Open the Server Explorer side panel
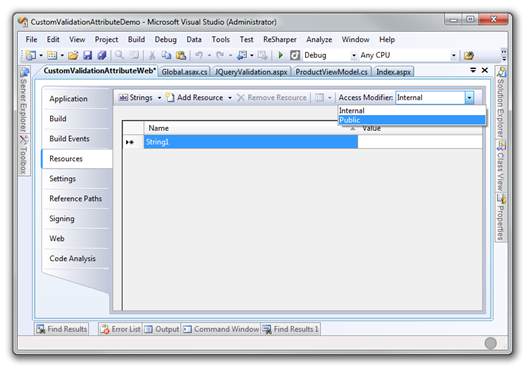 (x=24, y=100)
